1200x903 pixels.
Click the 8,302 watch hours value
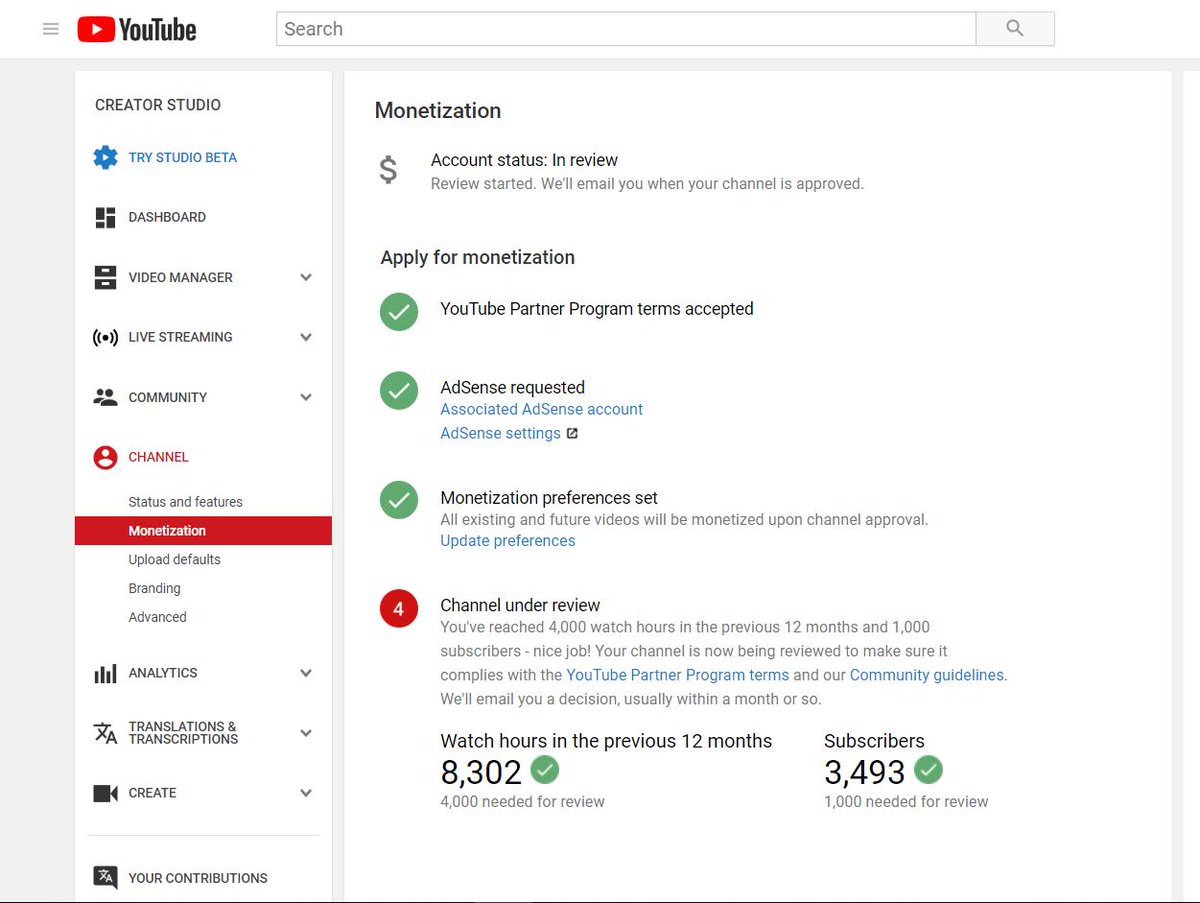point(481,772)
